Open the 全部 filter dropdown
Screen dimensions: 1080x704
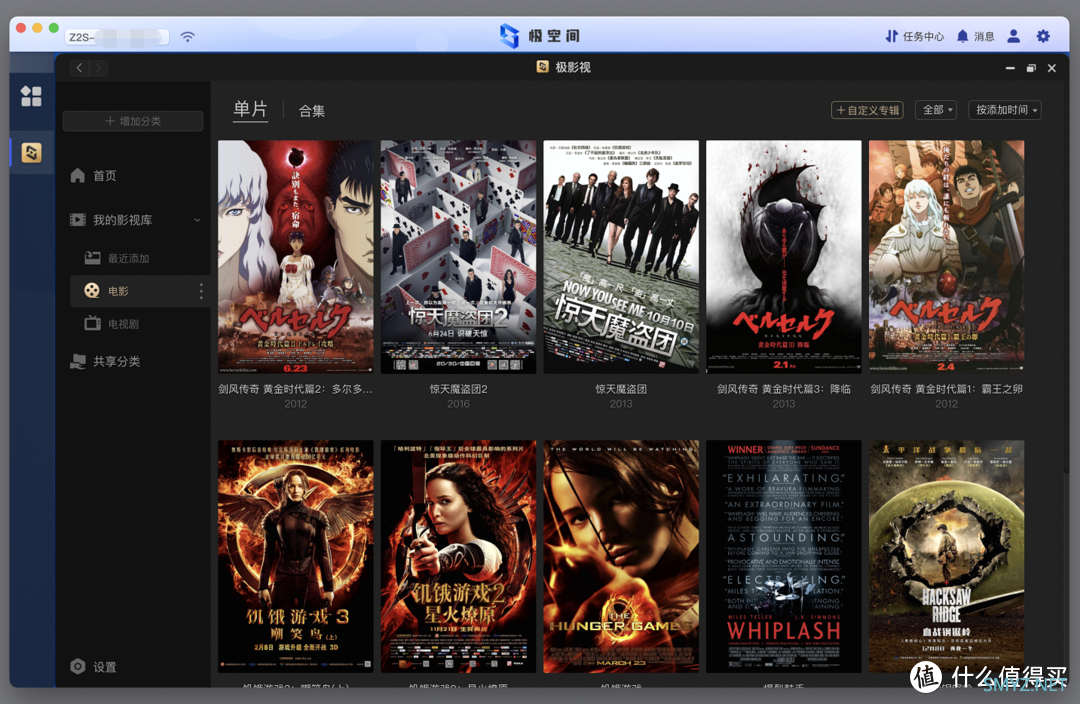tap(937, 110)
